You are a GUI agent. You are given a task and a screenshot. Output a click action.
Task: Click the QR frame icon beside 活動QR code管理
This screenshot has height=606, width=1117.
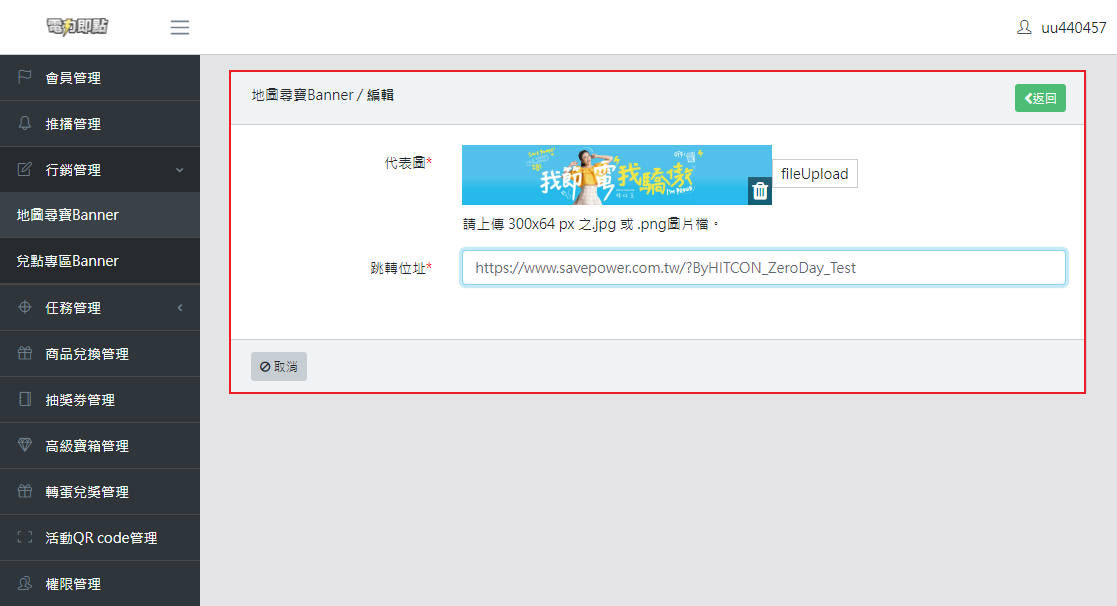(x=25, y=537)
